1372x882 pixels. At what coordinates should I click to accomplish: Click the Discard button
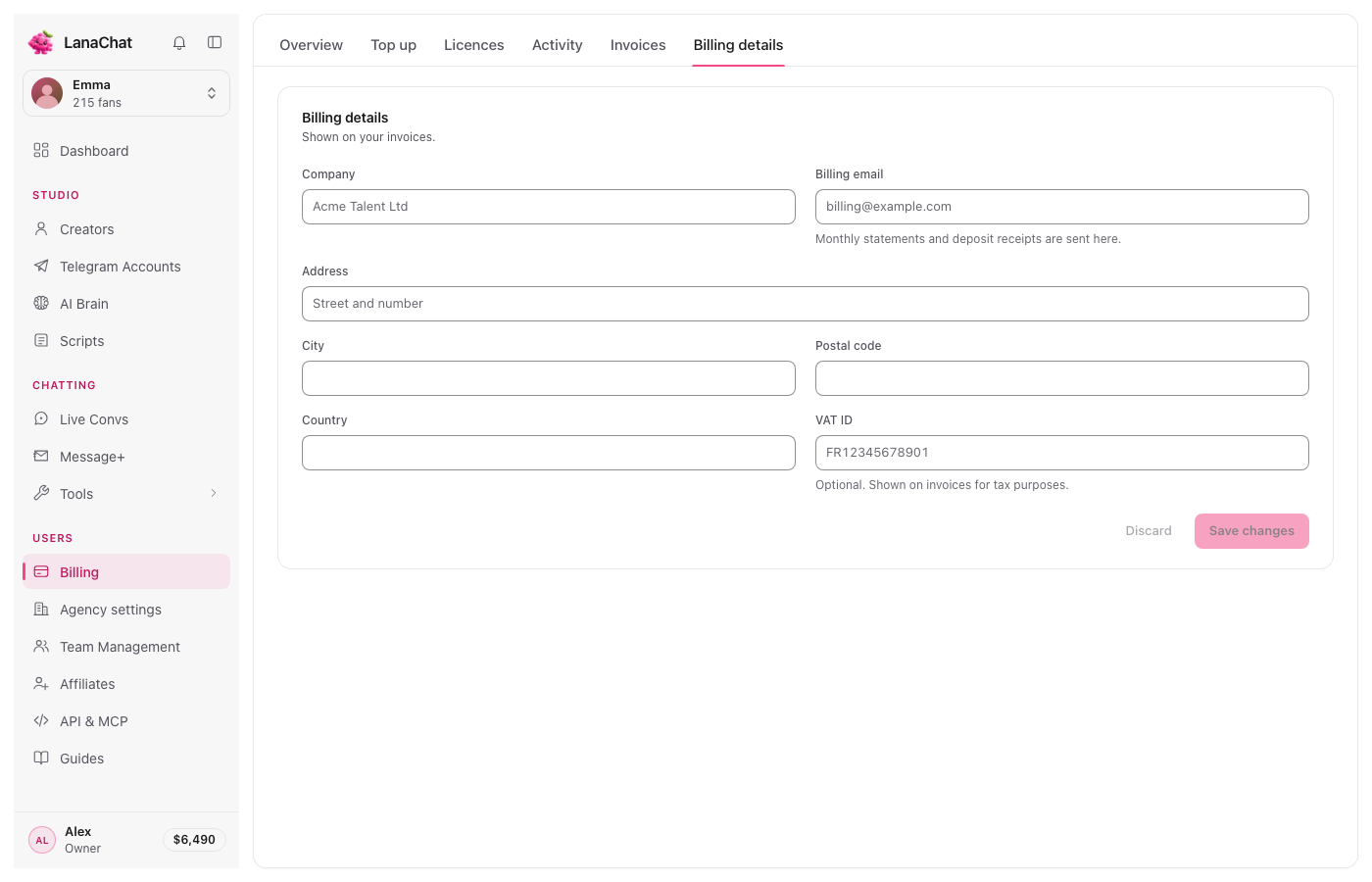pos(1149,531)
